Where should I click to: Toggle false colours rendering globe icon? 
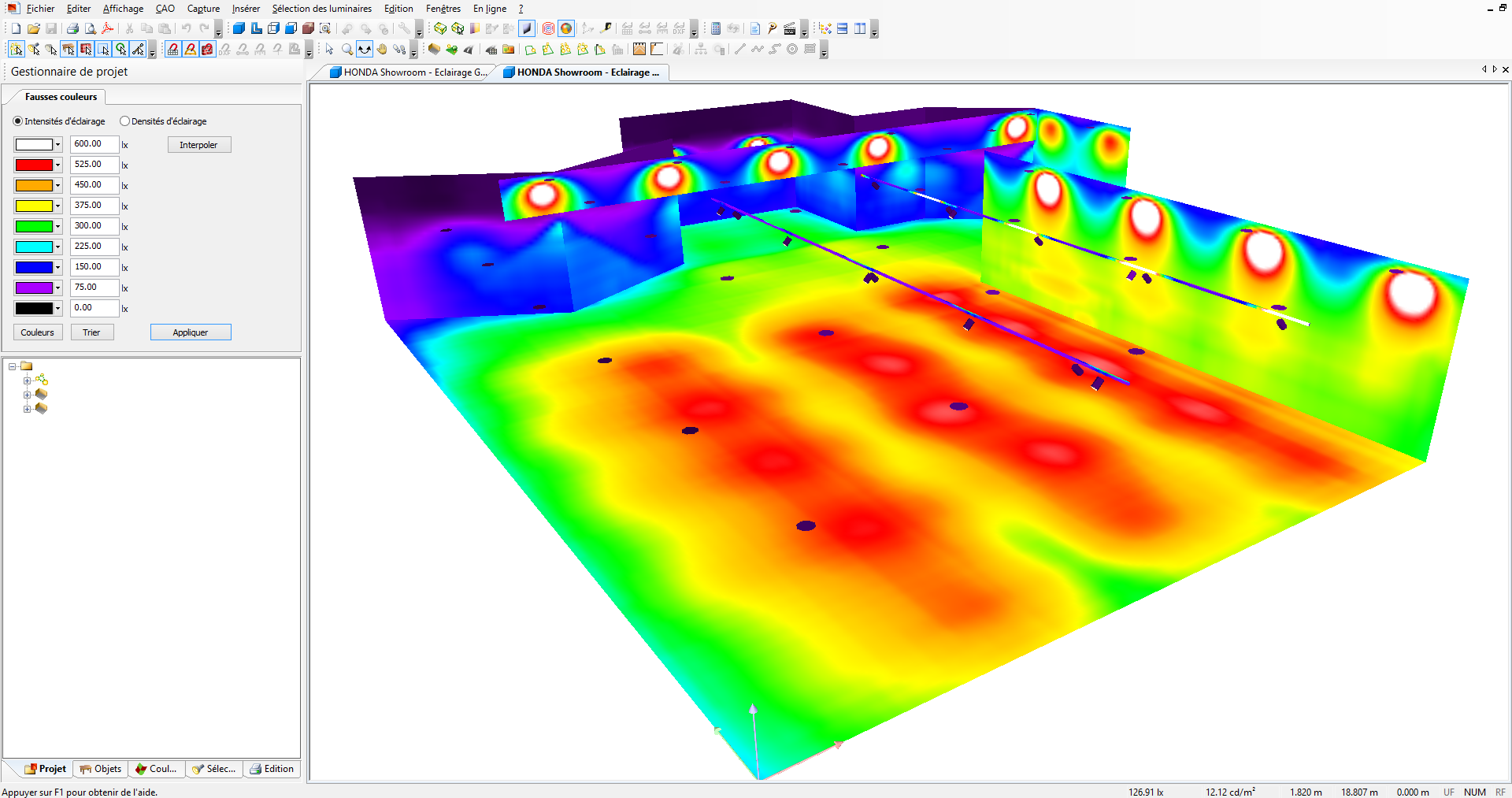tap(566, 28)
